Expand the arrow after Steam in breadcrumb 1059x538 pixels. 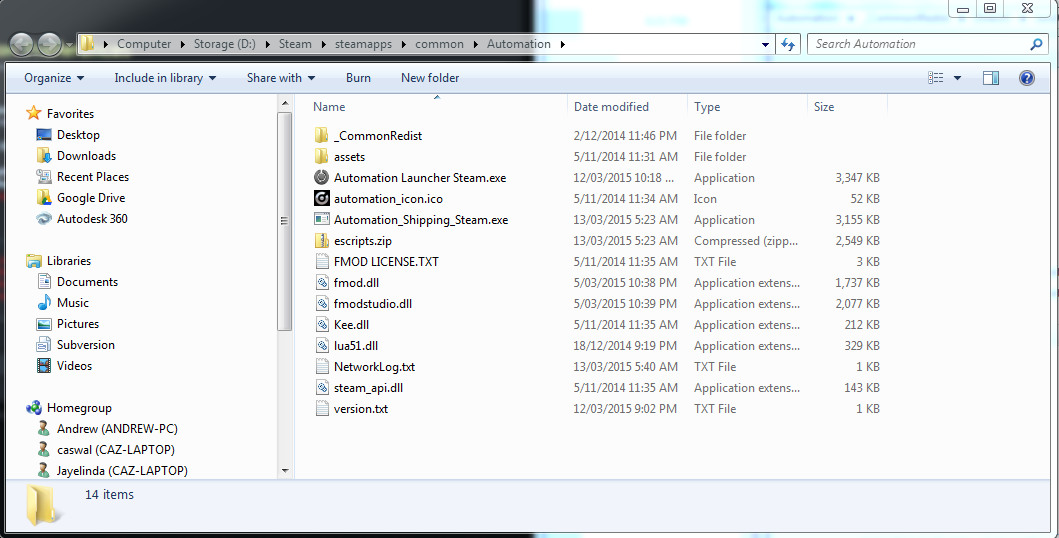(x=323, y=45)
